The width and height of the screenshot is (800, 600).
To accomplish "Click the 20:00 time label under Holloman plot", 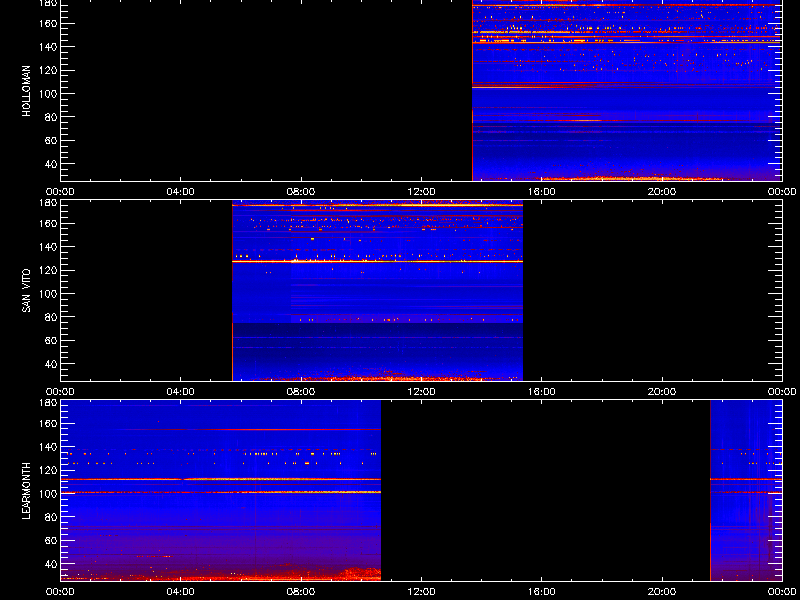I will tap(662, 192).
